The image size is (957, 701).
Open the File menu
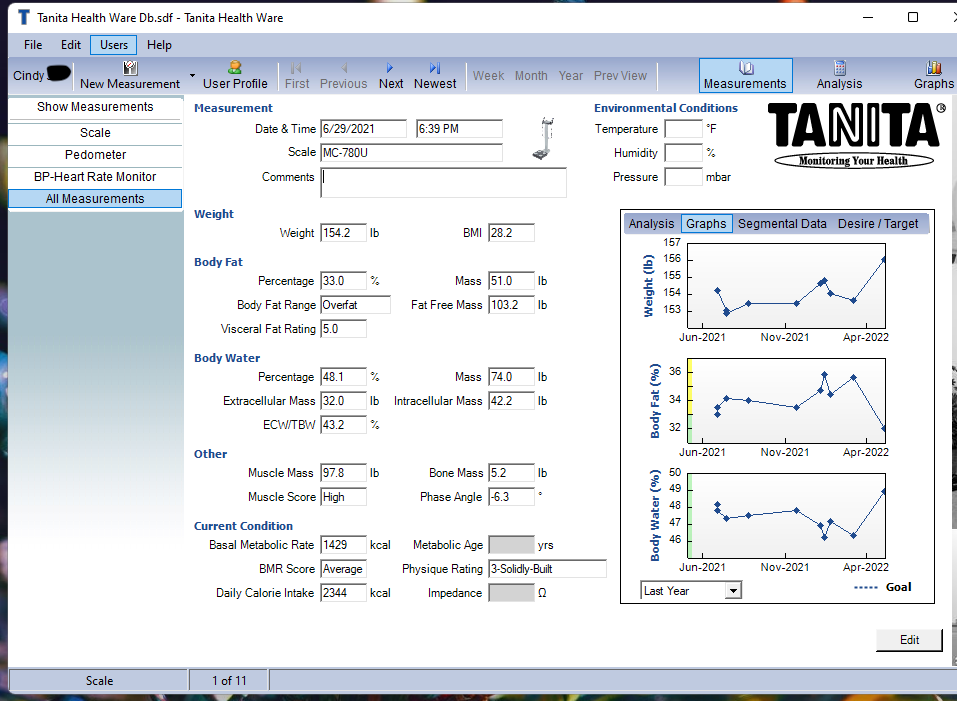(x=33, y=45)
